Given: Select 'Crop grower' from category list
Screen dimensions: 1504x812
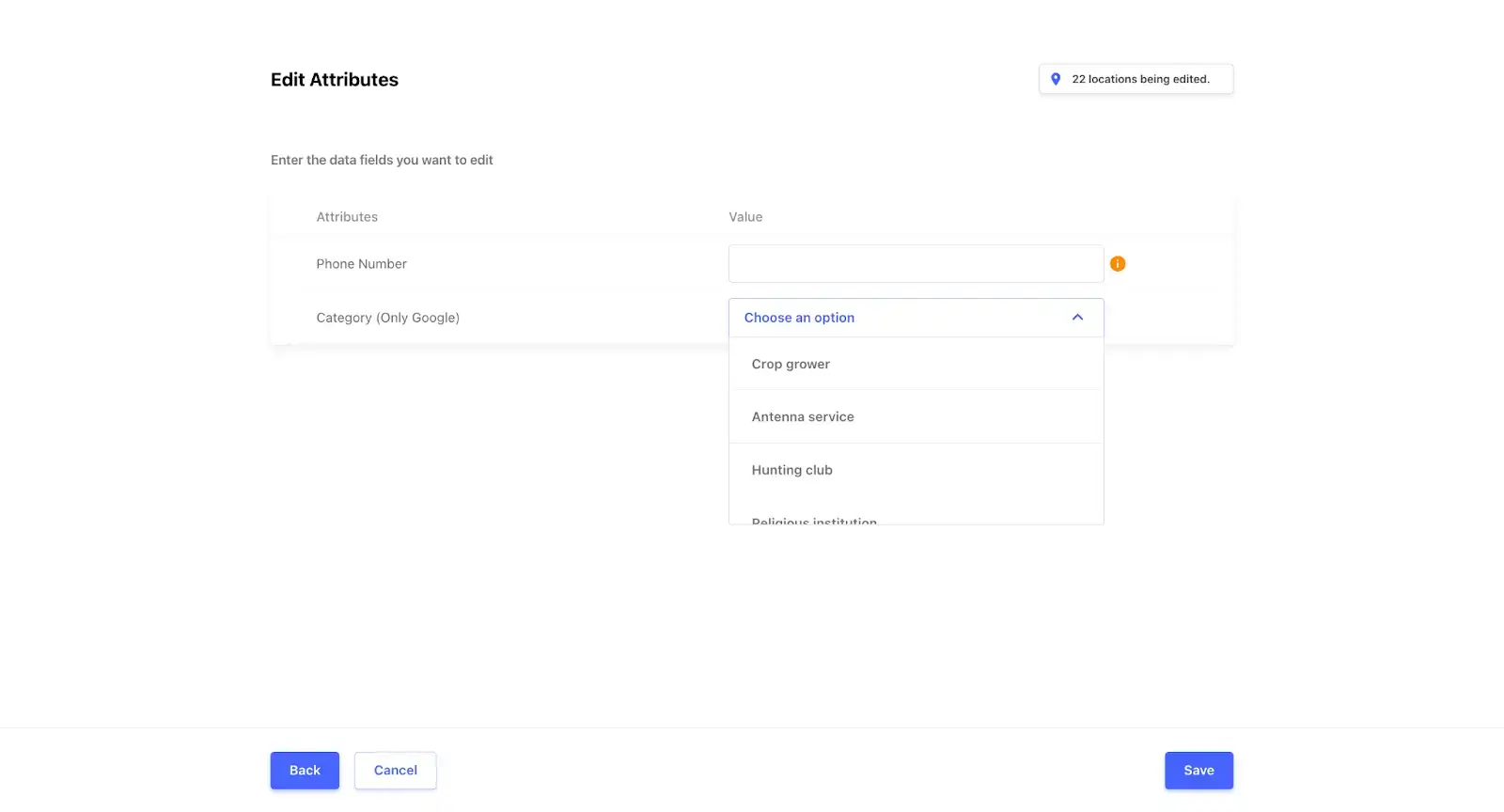Looking at the screenshot, I should (791, 365).
